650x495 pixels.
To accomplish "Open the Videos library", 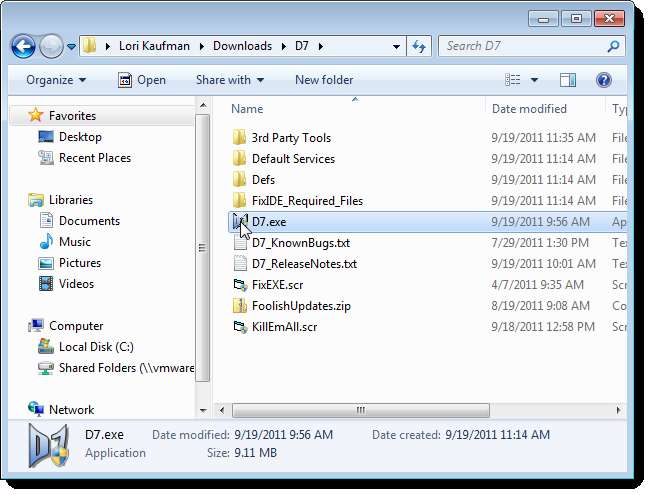I will point(77,284).
